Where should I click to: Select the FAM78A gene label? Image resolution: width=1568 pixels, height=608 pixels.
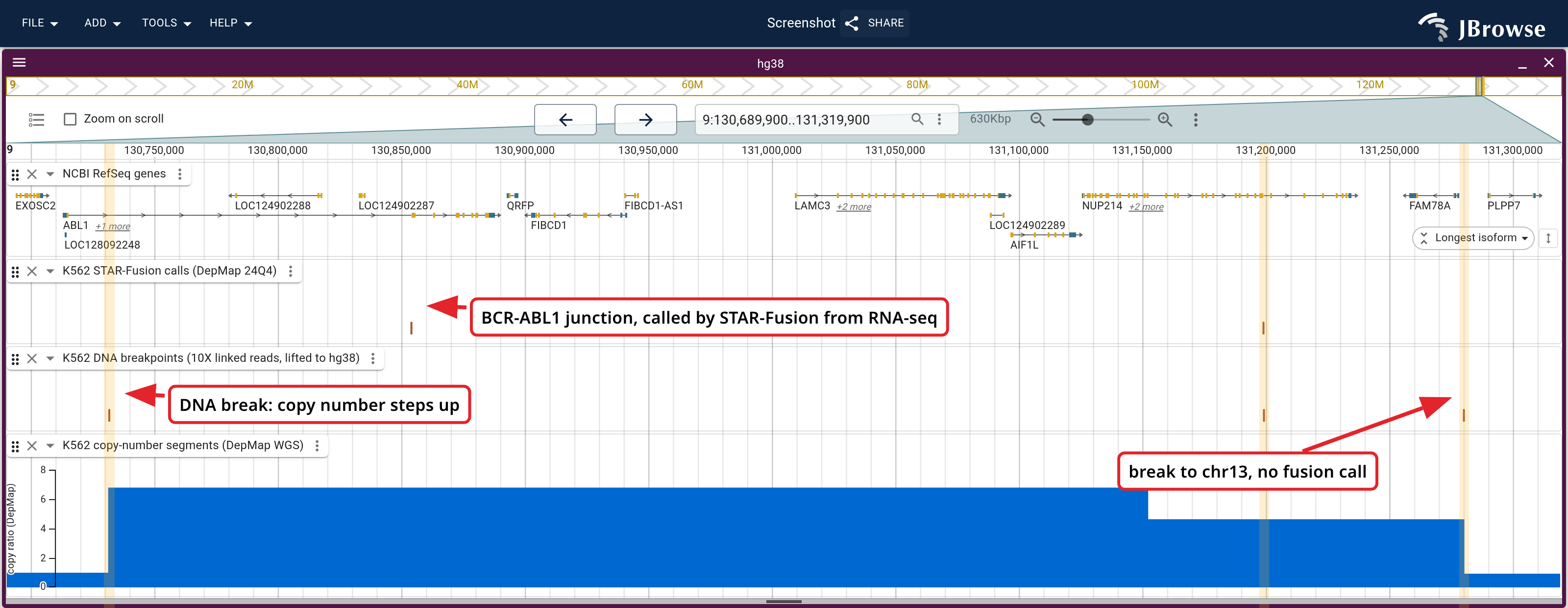1429,206
